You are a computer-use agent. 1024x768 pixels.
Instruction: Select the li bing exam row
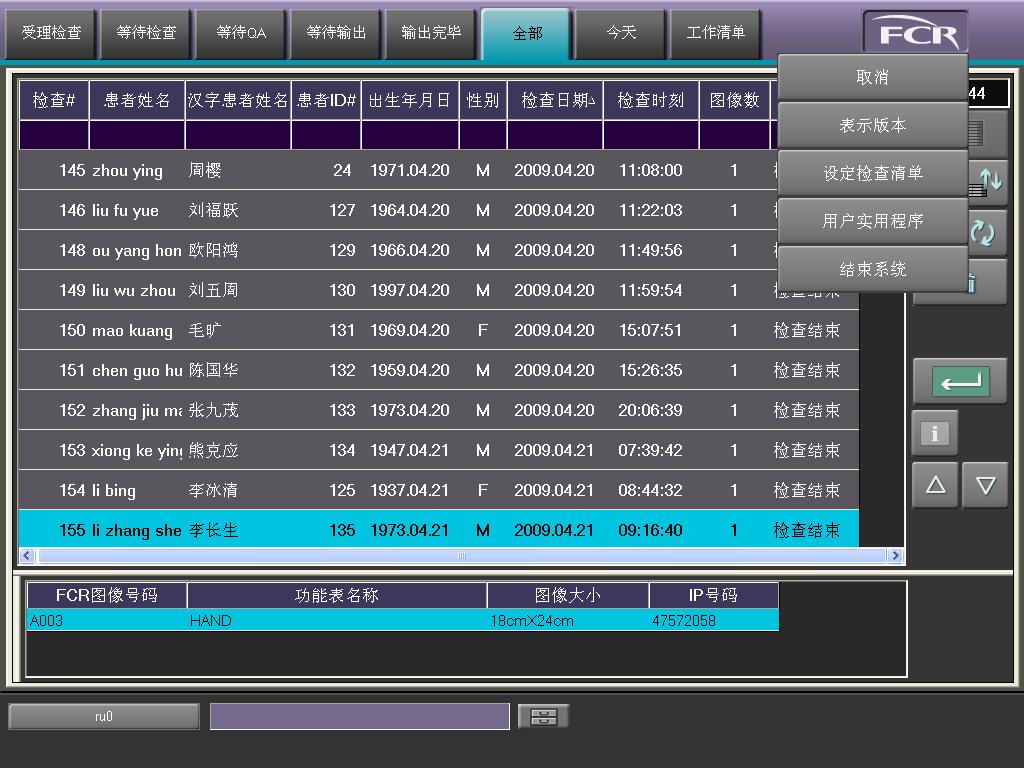coord(438,490)
